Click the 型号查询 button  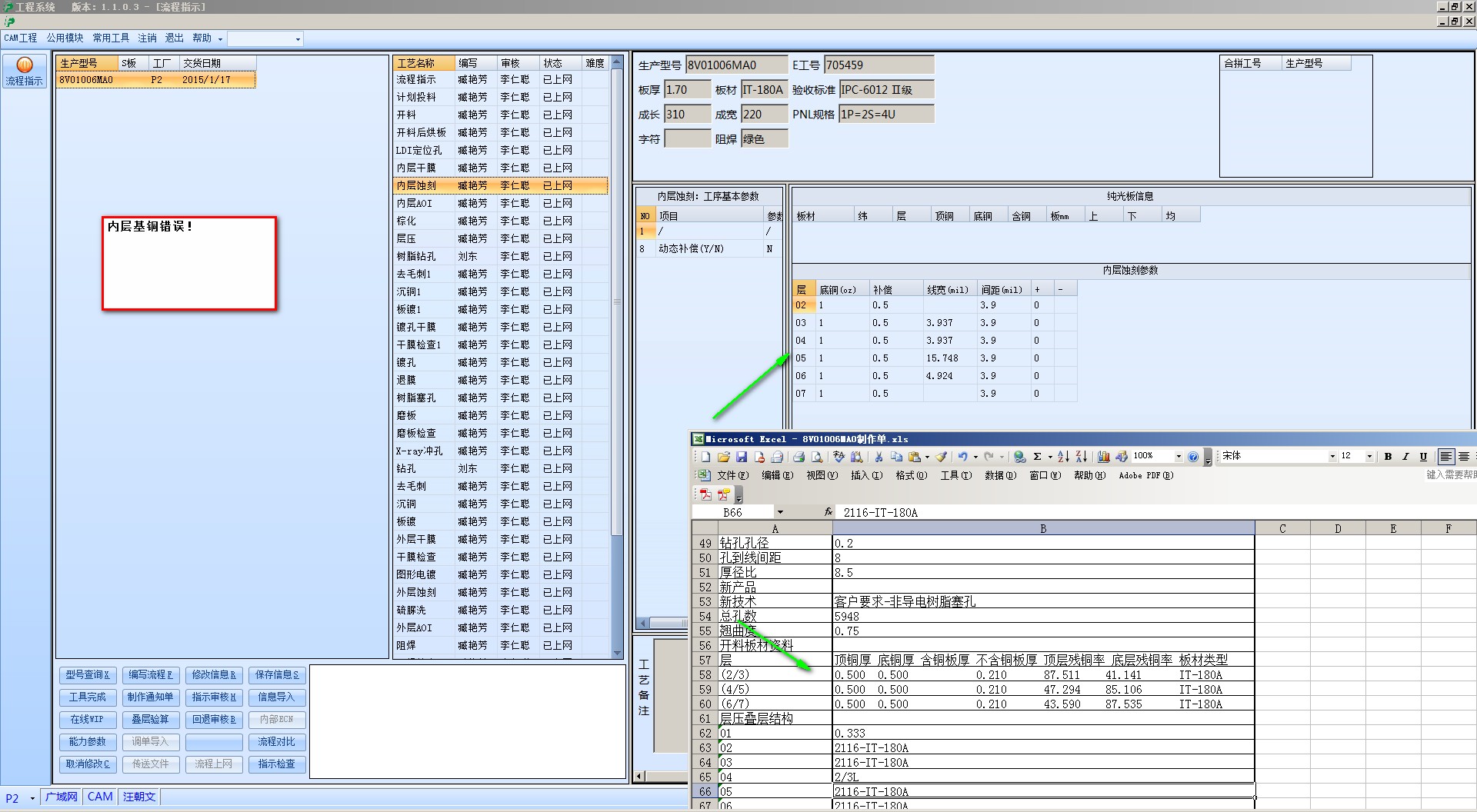point(87,675)
